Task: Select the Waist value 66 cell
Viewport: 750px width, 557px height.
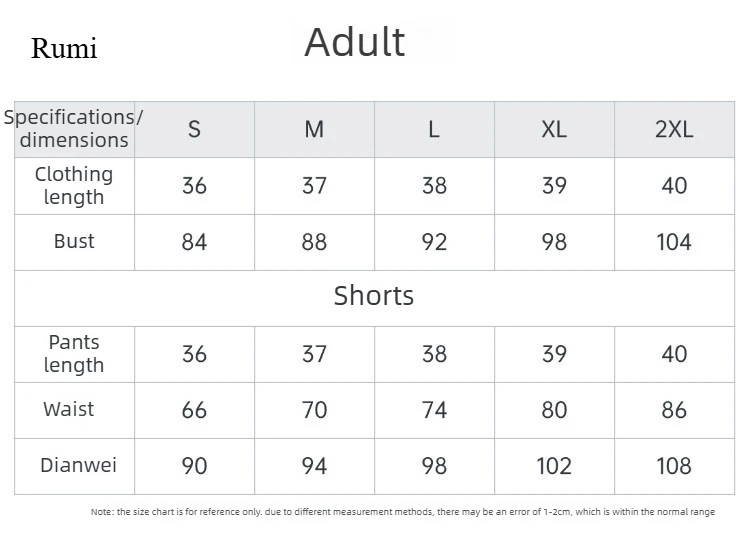Action: [194, 410]
